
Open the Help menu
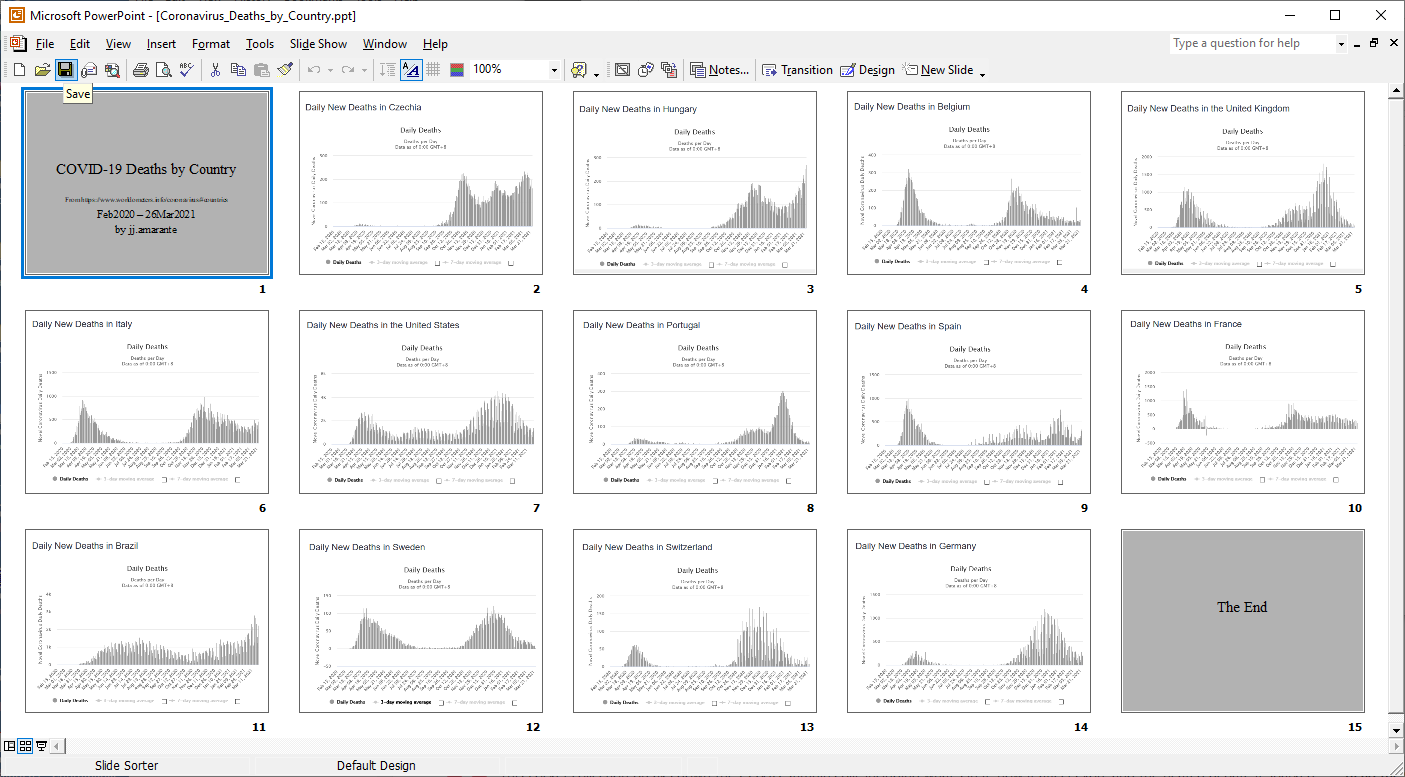(435, 44)
